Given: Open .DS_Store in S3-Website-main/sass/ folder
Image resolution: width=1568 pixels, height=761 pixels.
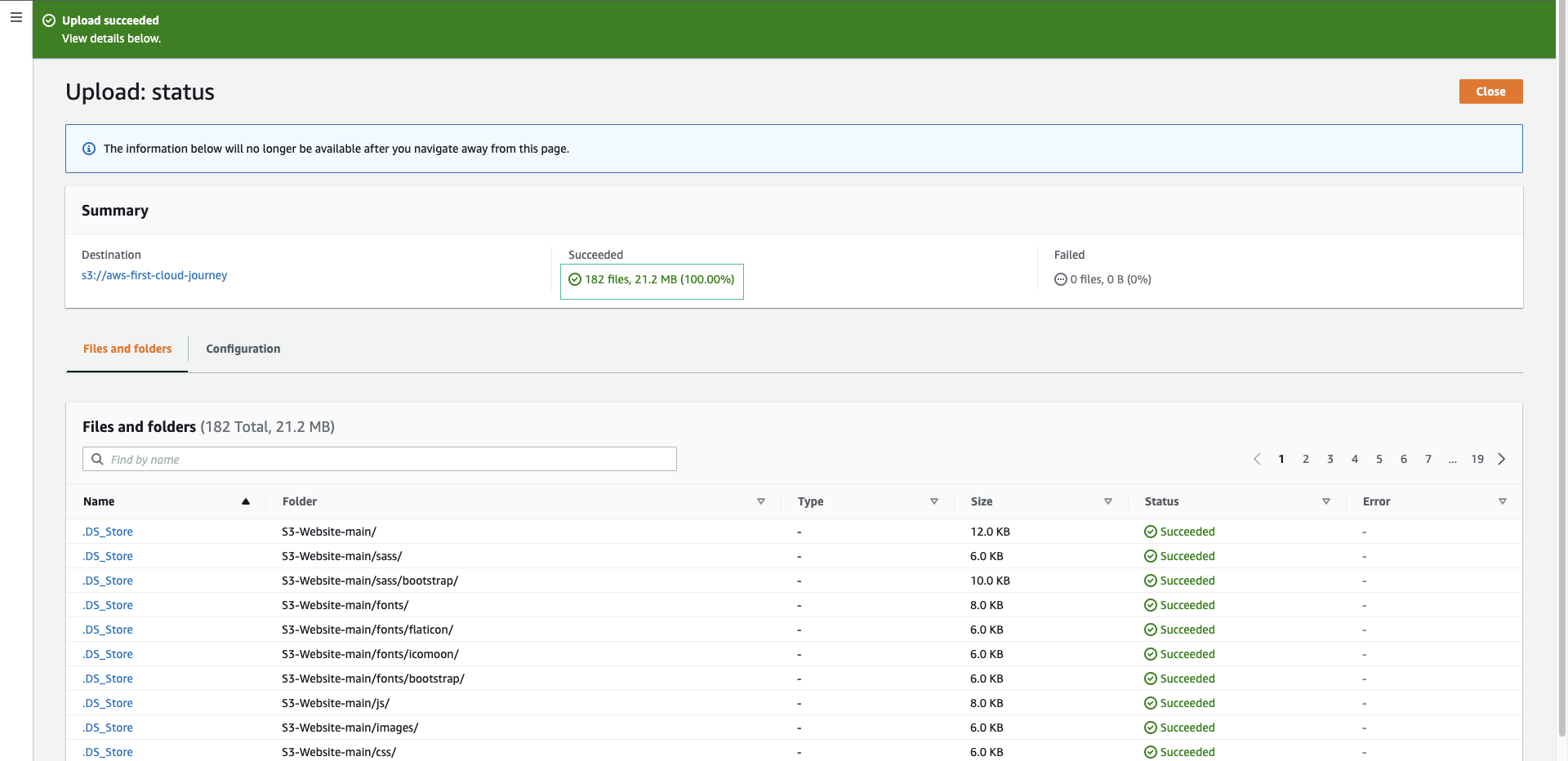Looking at the screenshot, I should coord(108,556).
